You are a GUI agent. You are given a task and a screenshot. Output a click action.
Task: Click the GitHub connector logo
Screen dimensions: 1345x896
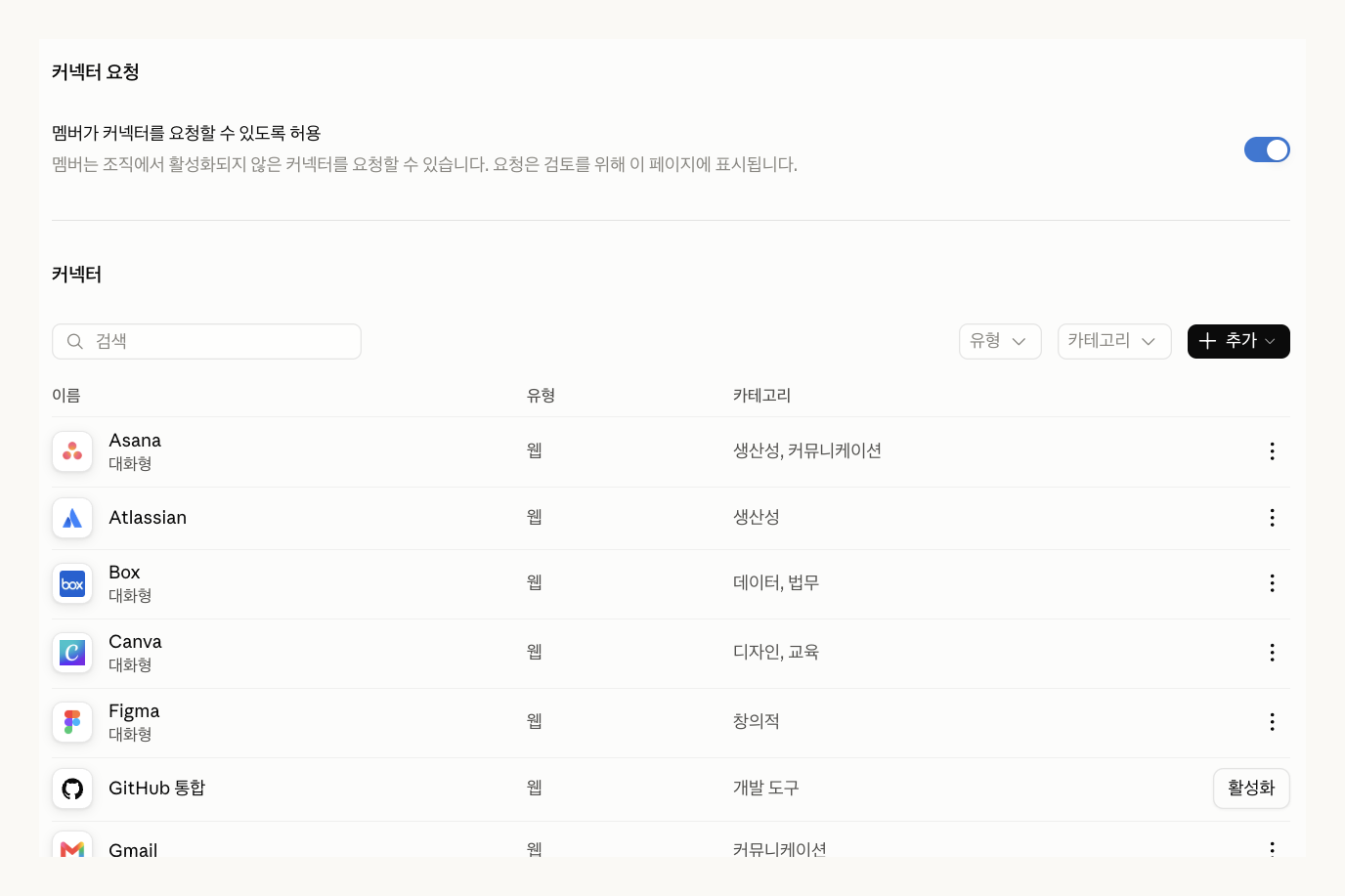click(72, 789)
